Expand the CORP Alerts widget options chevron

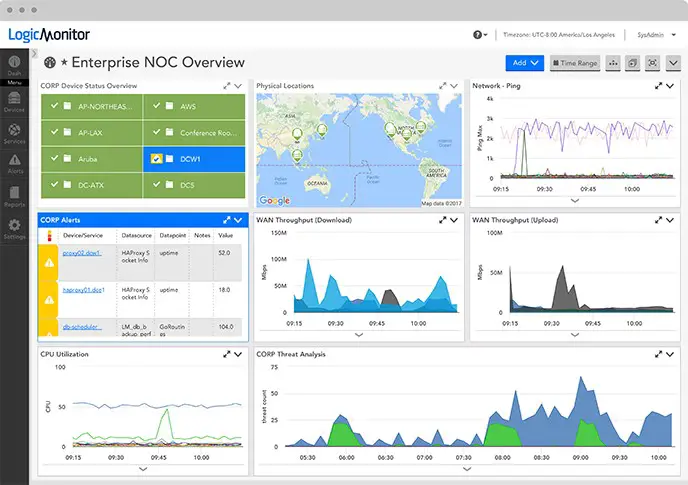[238, 220]
